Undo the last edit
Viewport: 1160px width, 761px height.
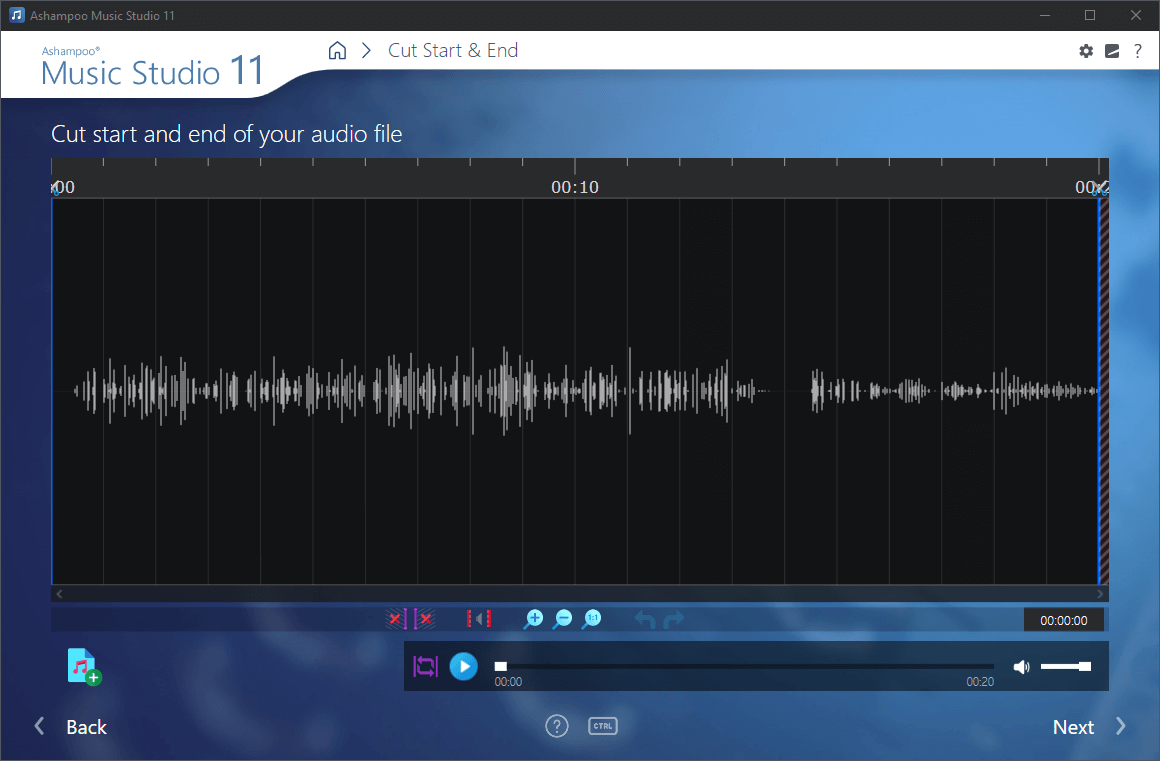(x=645, y=619)
